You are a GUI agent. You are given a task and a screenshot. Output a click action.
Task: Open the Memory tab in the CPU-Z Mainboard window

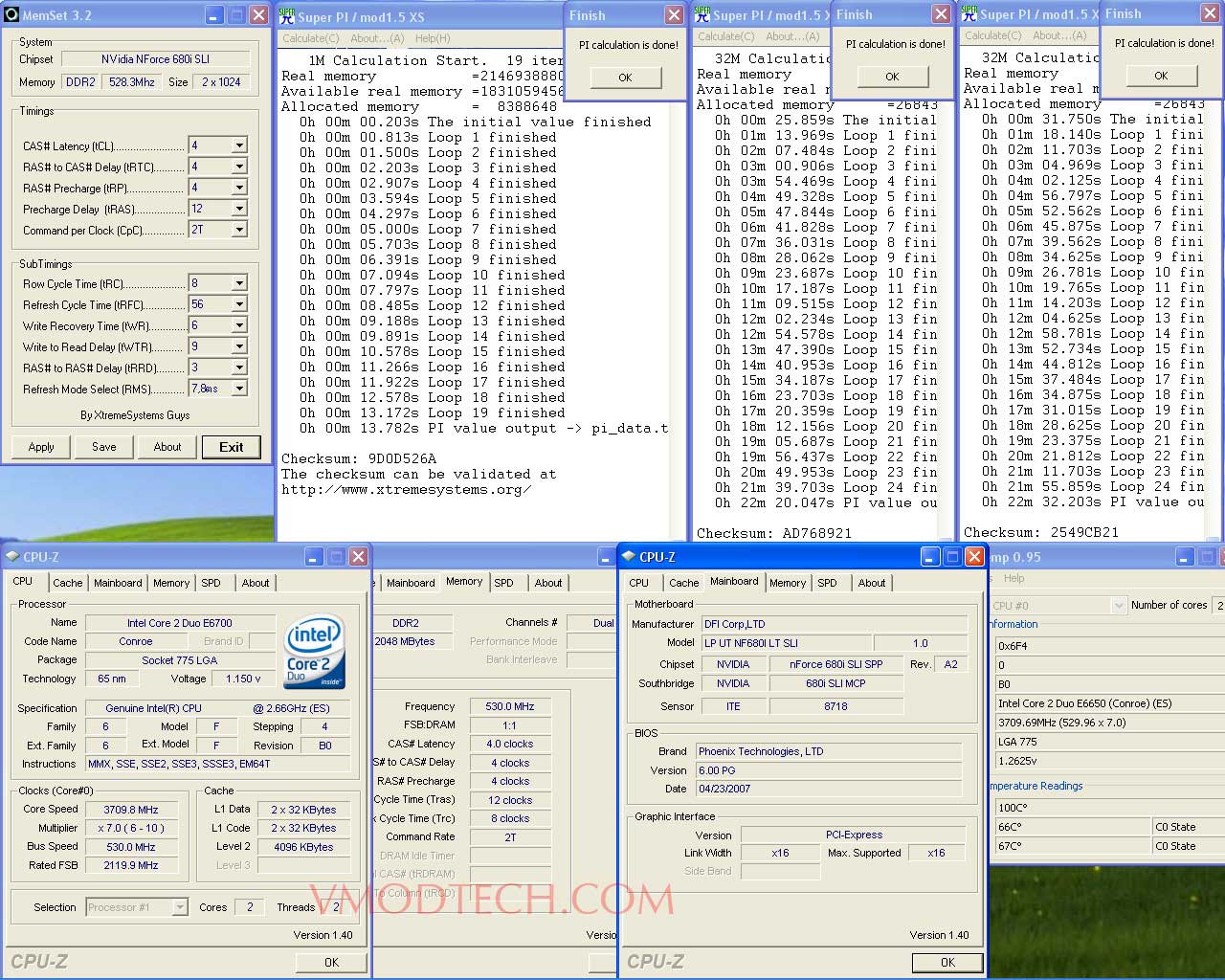click(788, 583)
